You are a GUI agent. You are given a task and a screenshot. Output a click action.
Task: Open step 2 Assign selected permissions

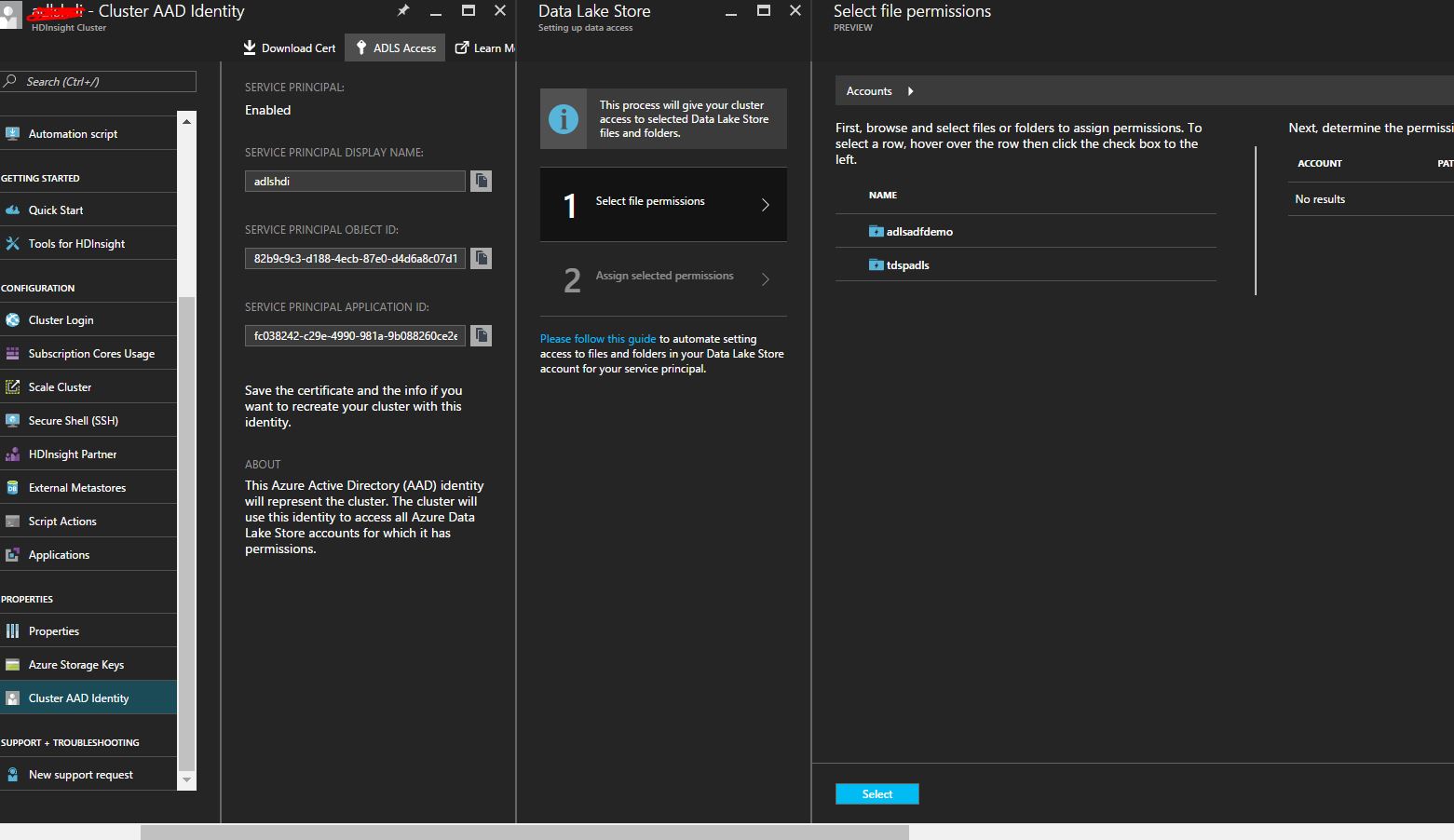pos(663,279)
